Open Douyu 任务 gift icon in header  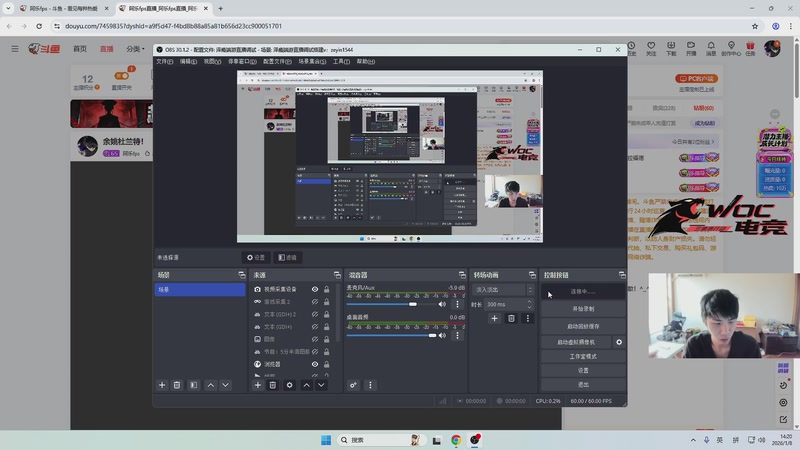[750, 48]
